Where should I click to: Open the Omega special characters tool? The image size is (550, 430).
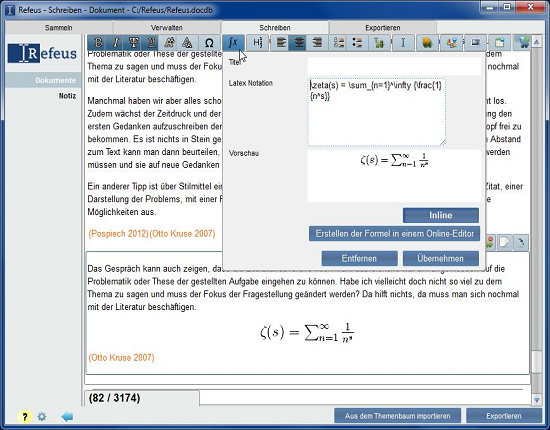(209, 43)
